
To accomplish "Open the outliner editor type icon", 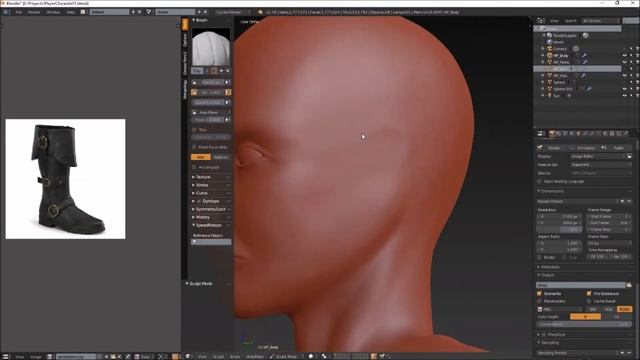I will pos(541,20).
